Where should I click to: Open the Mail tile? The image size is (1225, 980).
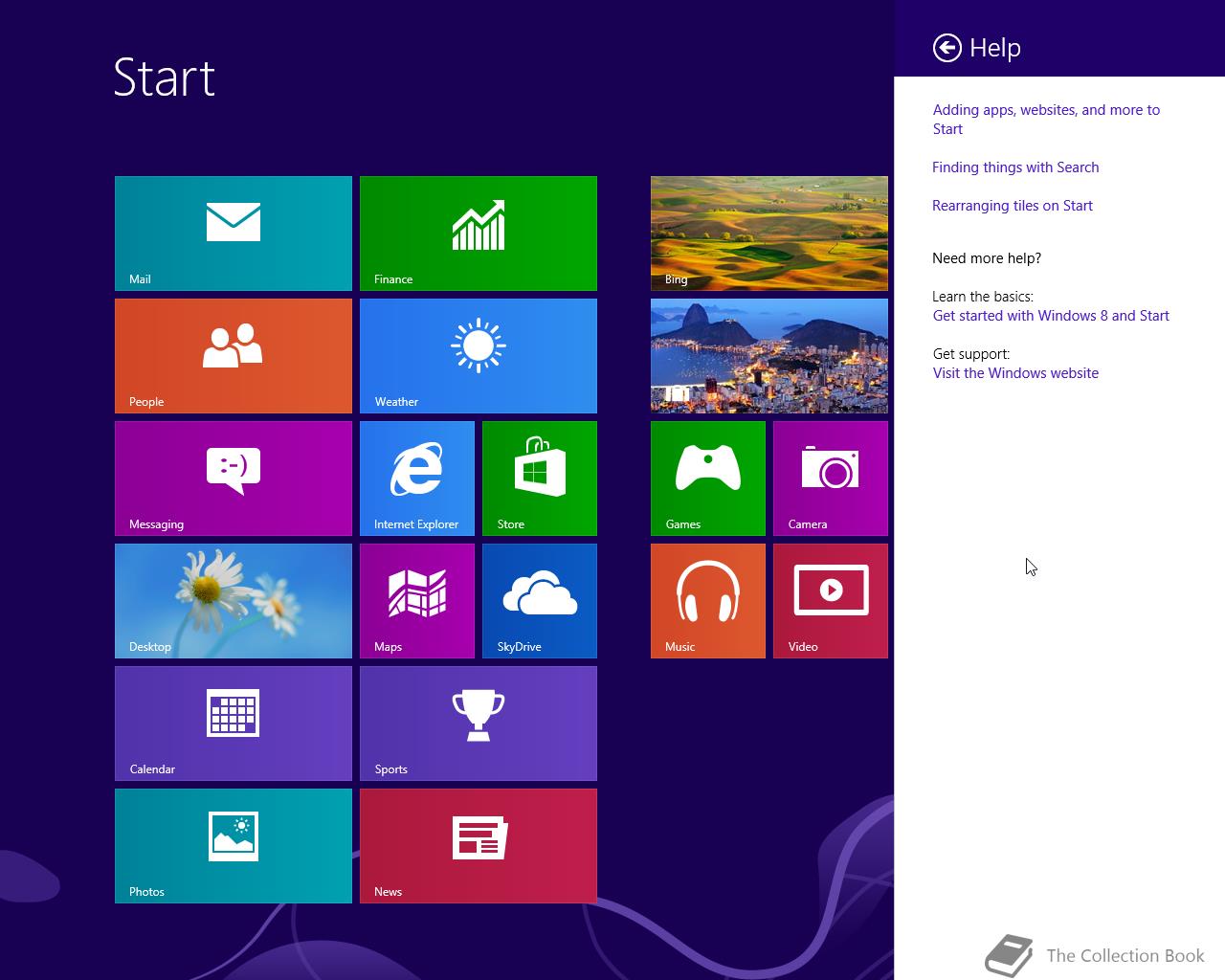click(234, 234)
